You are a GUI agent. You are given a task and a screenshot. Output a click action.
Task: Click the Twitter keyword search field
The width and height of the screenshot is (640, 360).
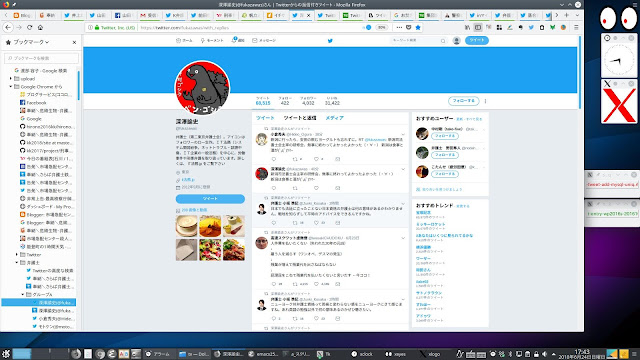(418, 40)
